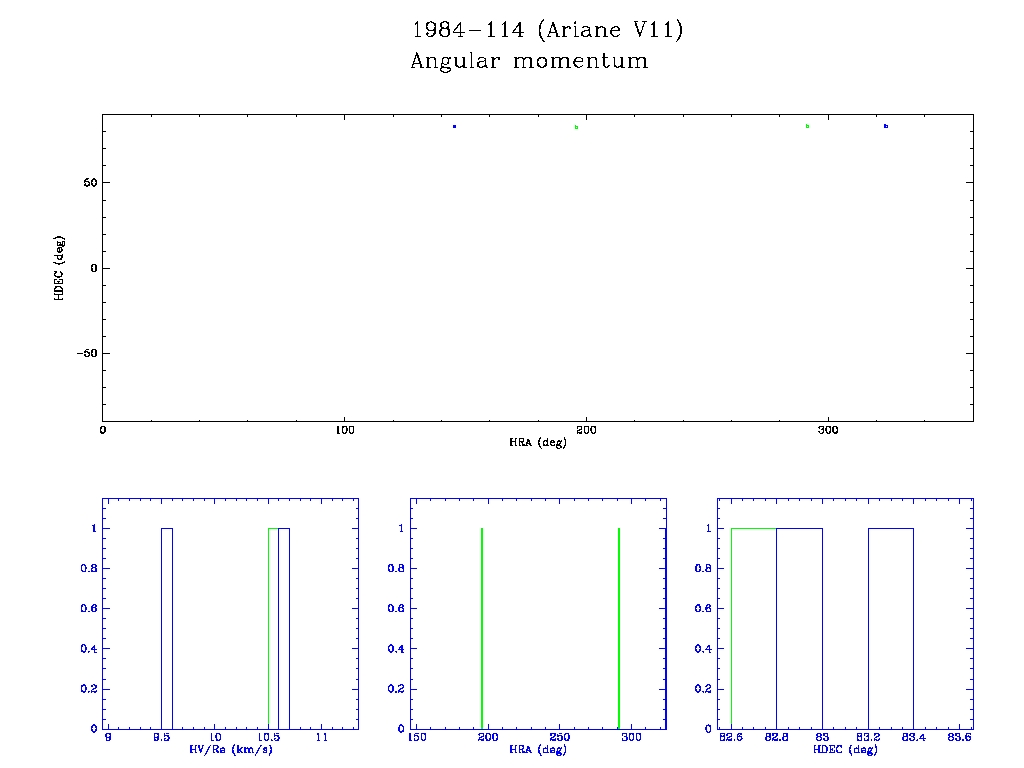The width and height of the screenshot is (1024, 768).
Task: Select the green data point near HRA 290
Action: coord(807,126)
